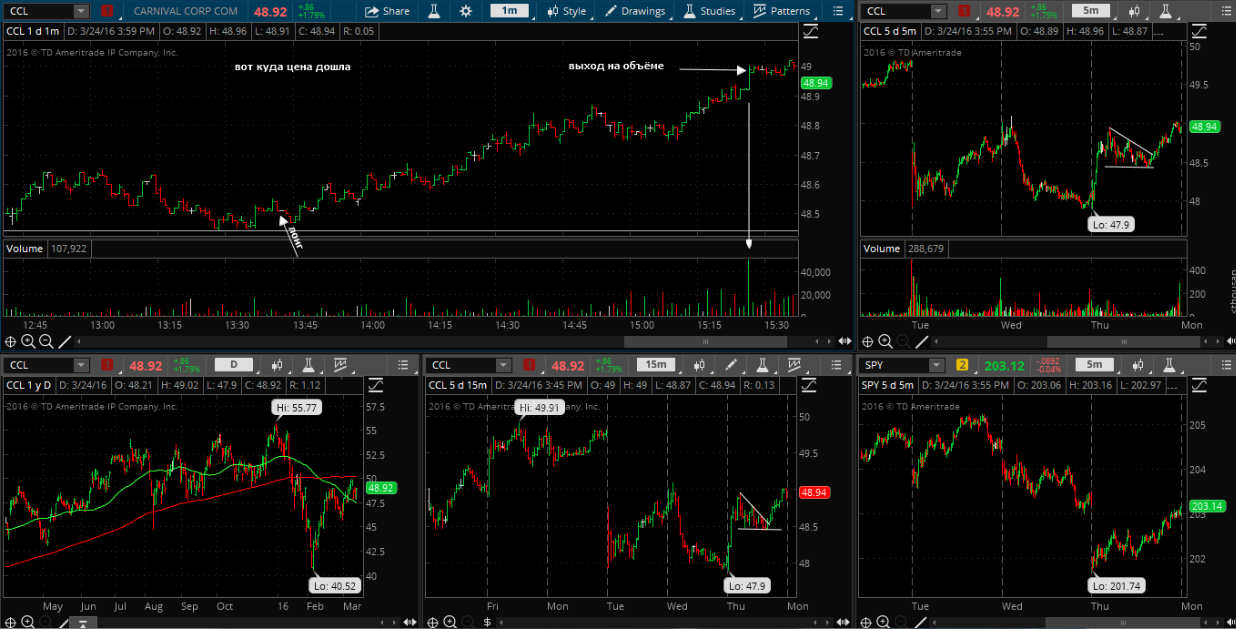Open the Patterns menu
The height and width of the screenshot is (629, 1236).
click(782, 11)
